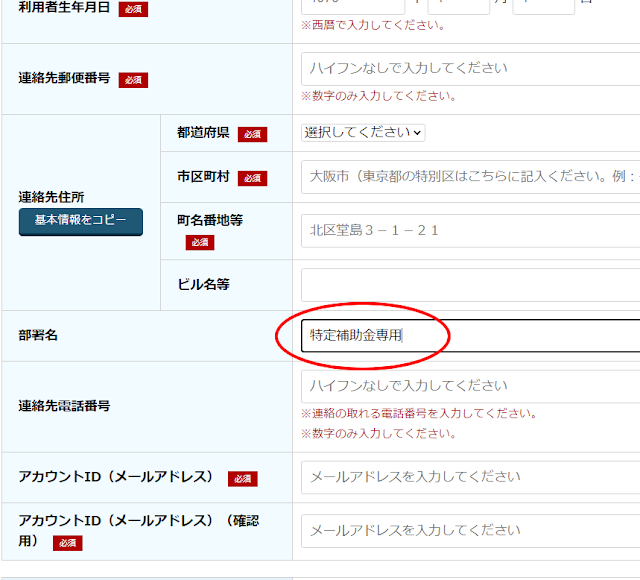Image resolution: width=640 pixels, height=580 pixels.
Task: Click the 部署名 row label
Action: [x=38, y=336]
